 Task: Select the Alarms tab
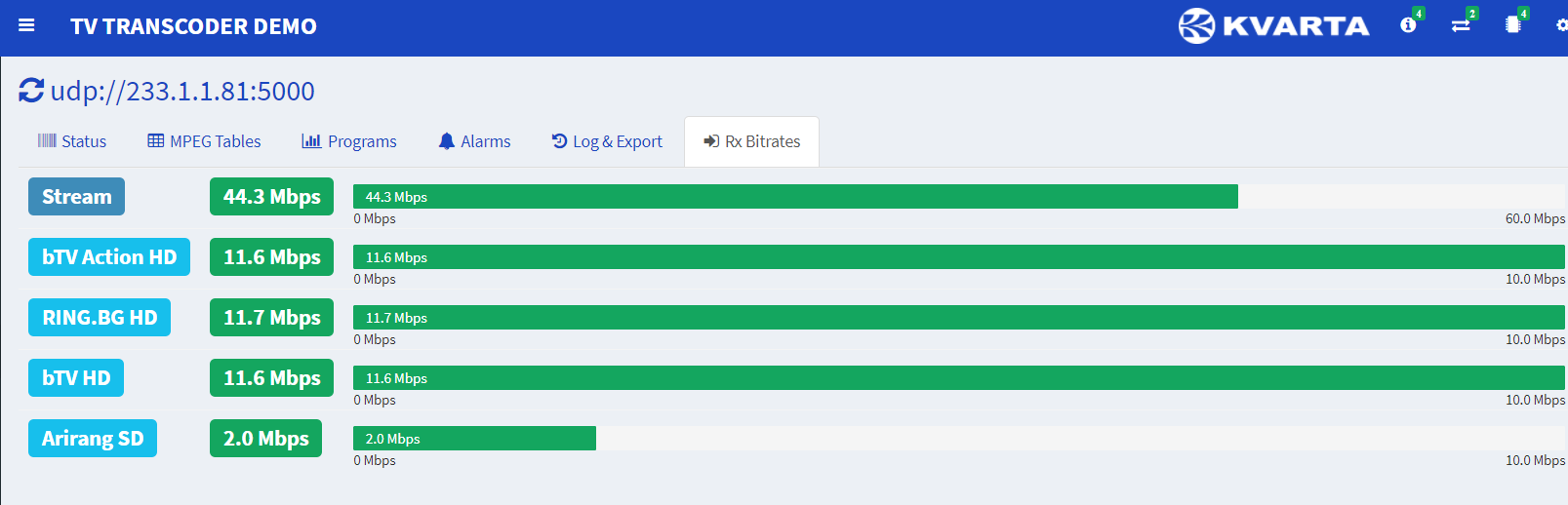coord(474,141)
